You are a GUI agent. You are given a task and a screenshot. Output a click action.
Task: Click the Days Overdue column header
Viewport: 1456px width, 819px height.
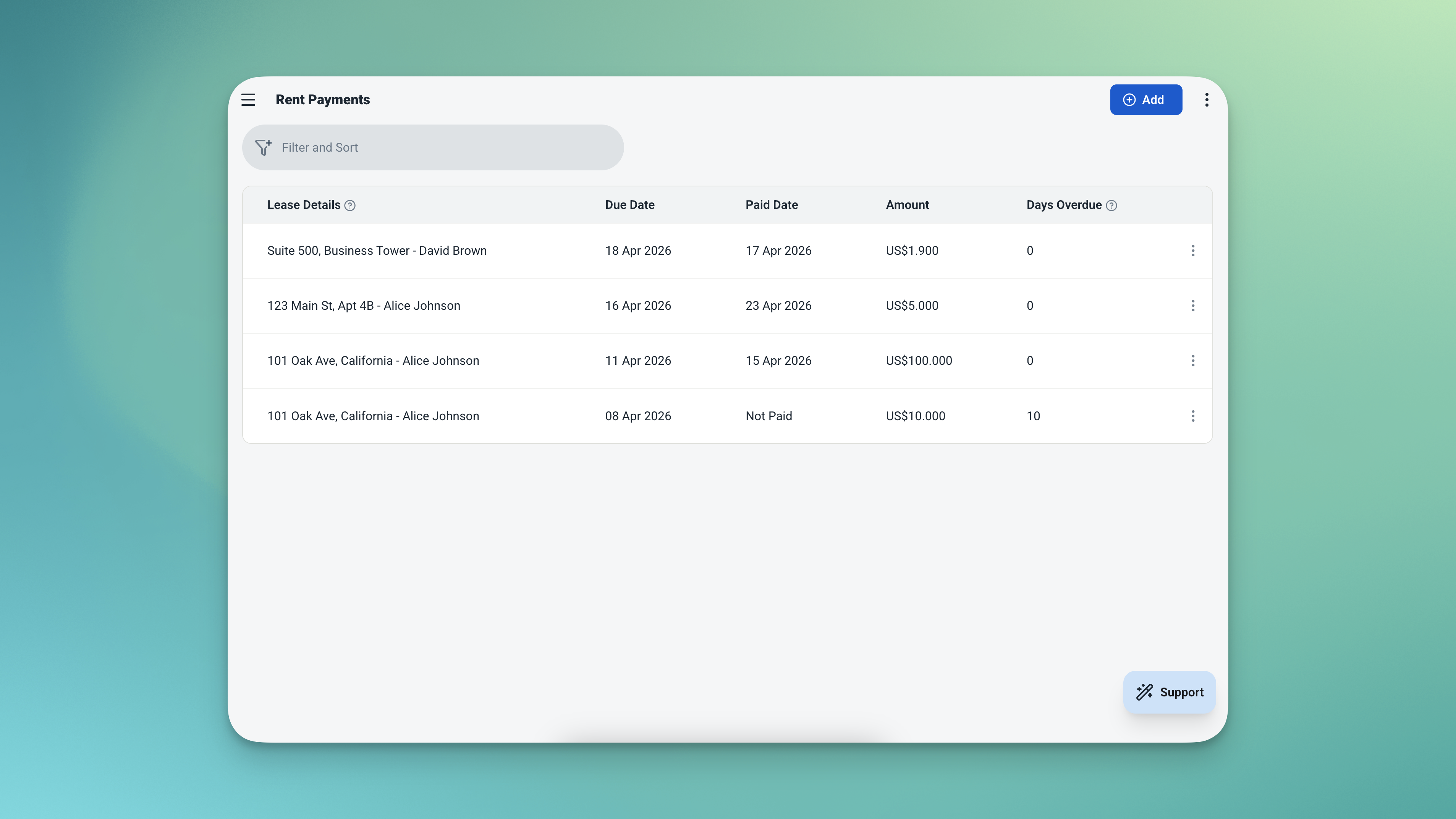[x=1064, y=205]
